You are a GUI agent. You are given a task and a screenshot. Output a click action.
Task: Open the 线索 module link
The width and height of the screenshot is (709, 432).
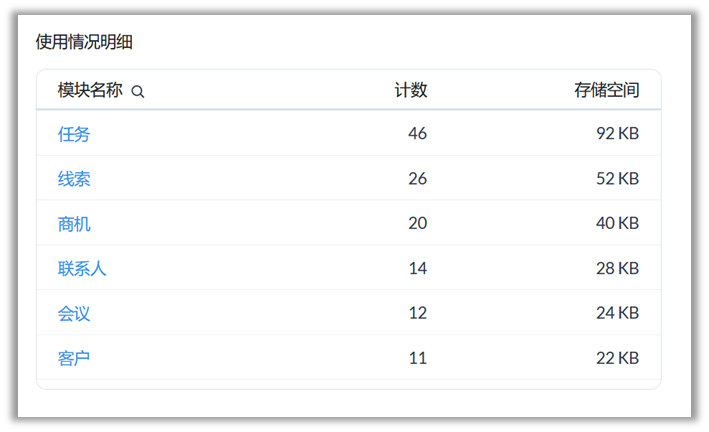pyautogui.click(x=74, y=179)
